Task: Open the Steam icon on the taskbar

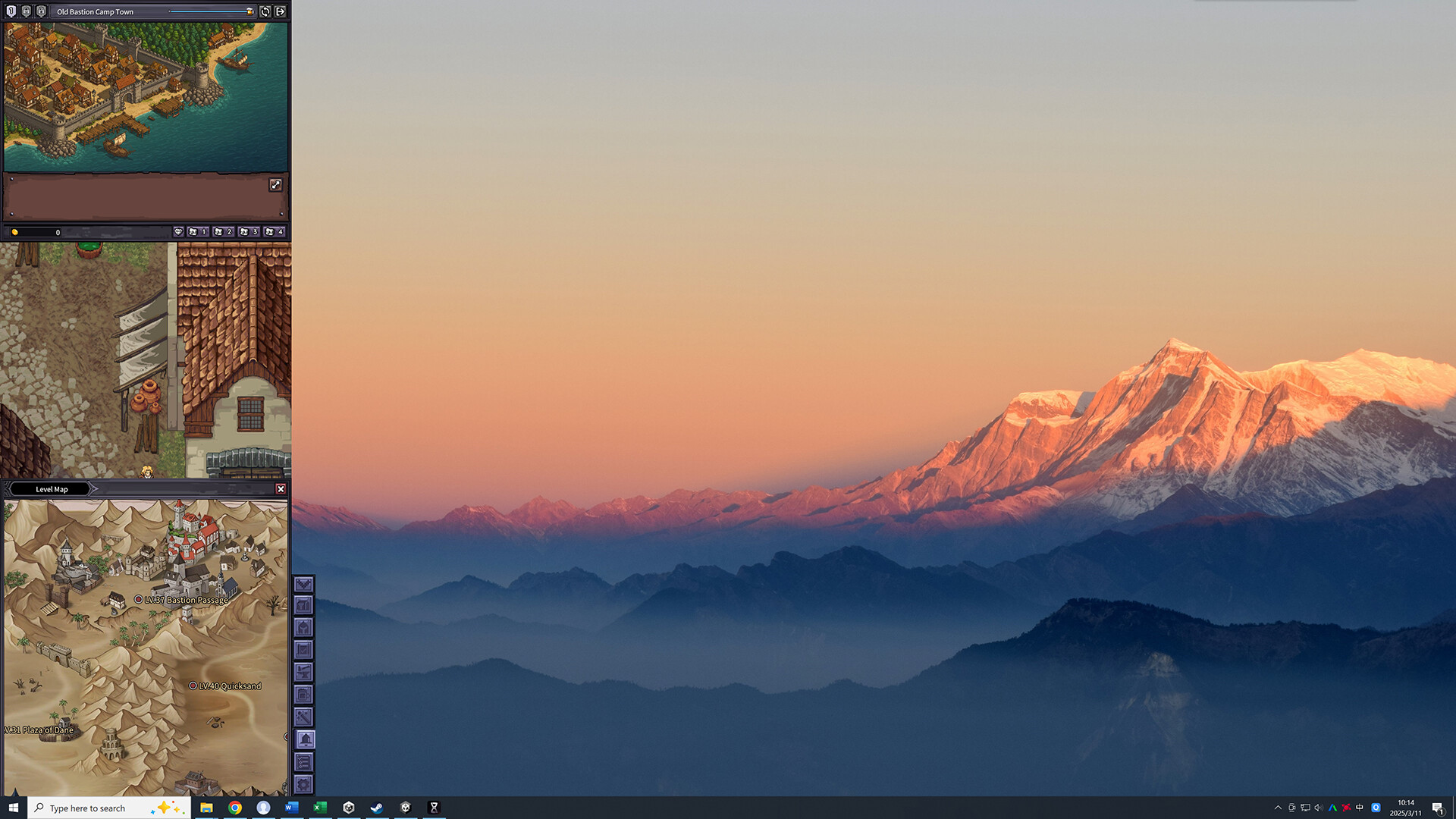Action: pyautogui.click(x=377, y=808)
